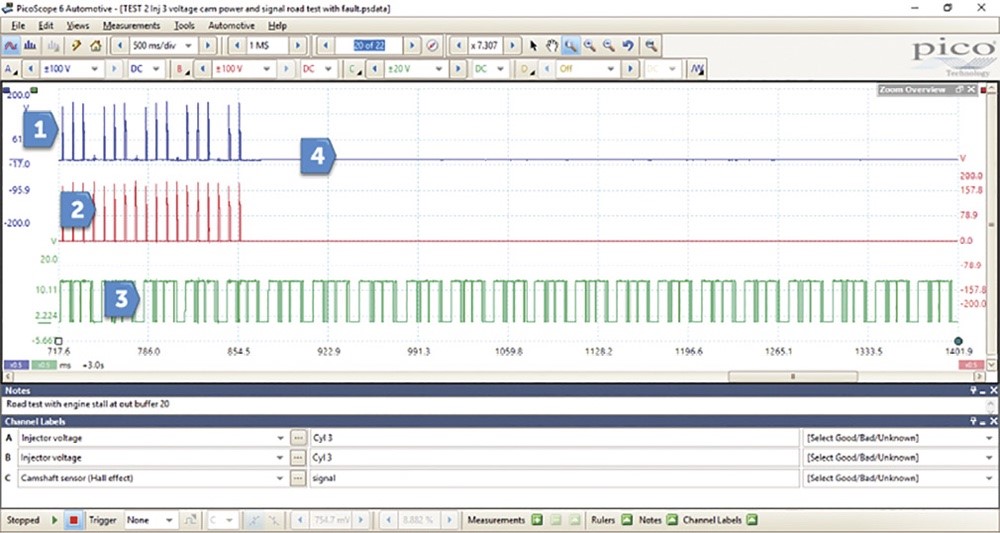
Task: Click the Notes text area
Action: coord(494,404)
